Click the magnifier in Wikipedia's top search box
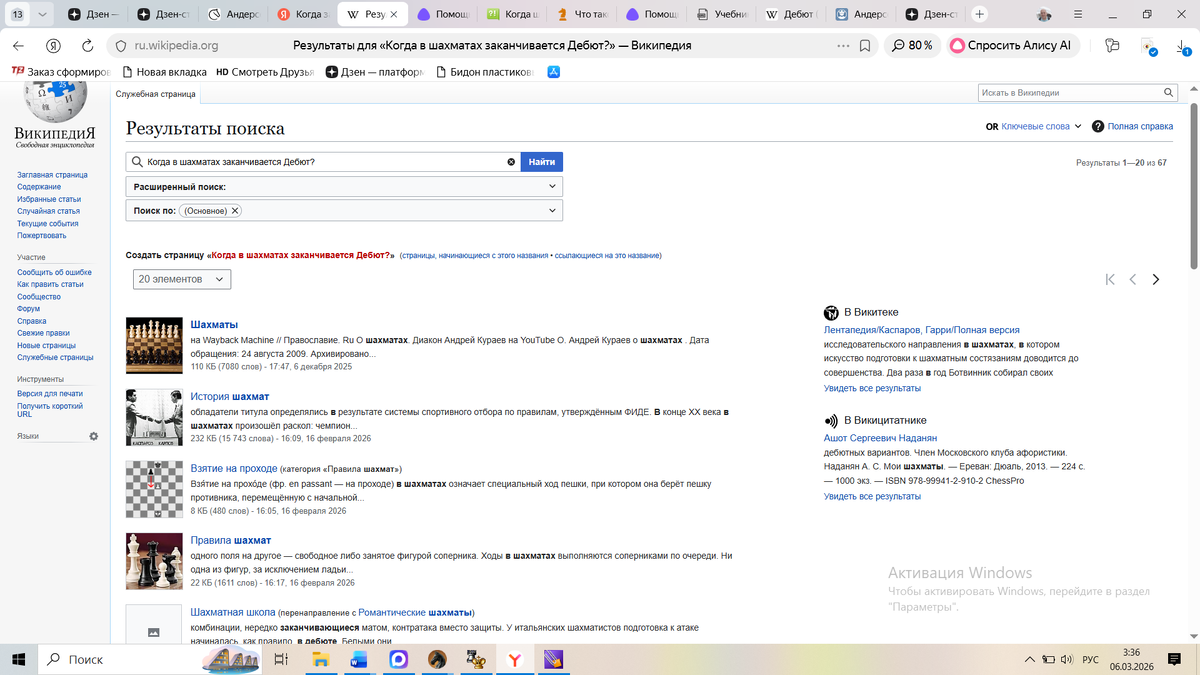1200x675 pixels. click(x=1169, y=93)
